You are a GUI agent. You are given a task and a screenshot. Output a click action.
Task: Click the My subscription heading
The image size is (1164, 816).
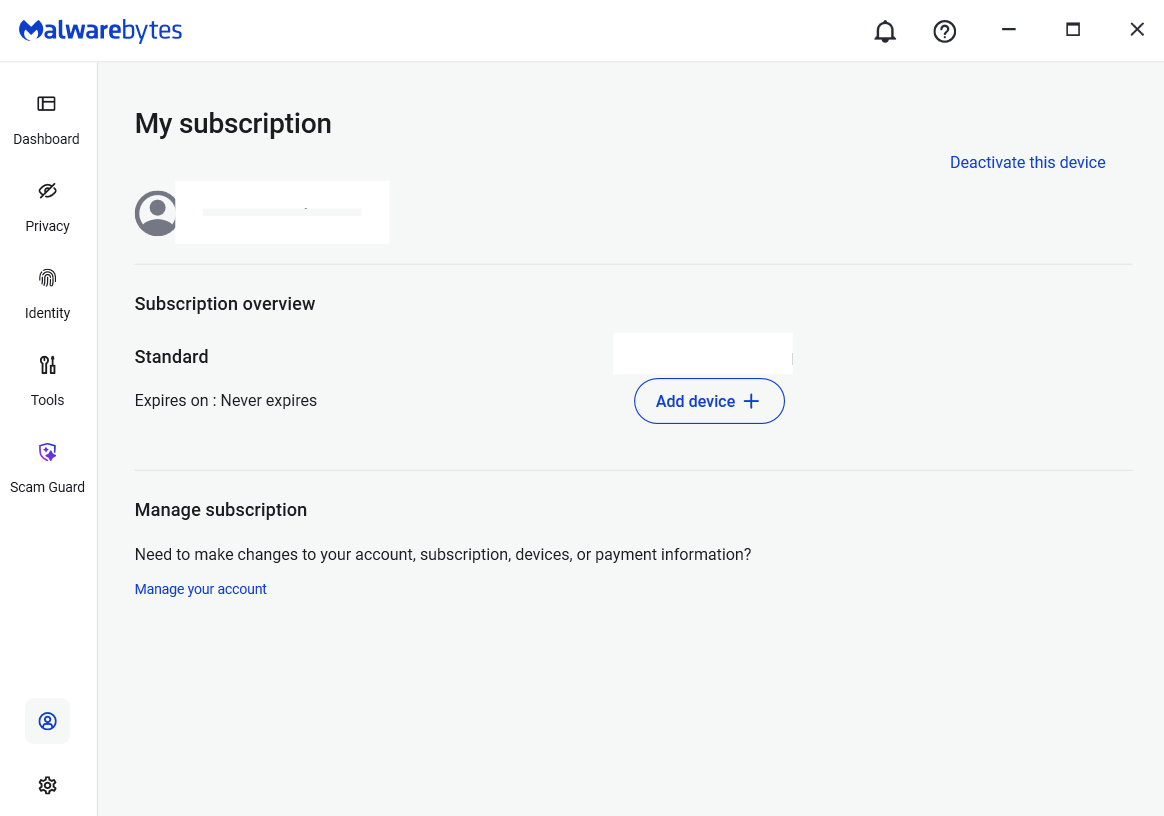pyautogui.click(x=233, y=123)
